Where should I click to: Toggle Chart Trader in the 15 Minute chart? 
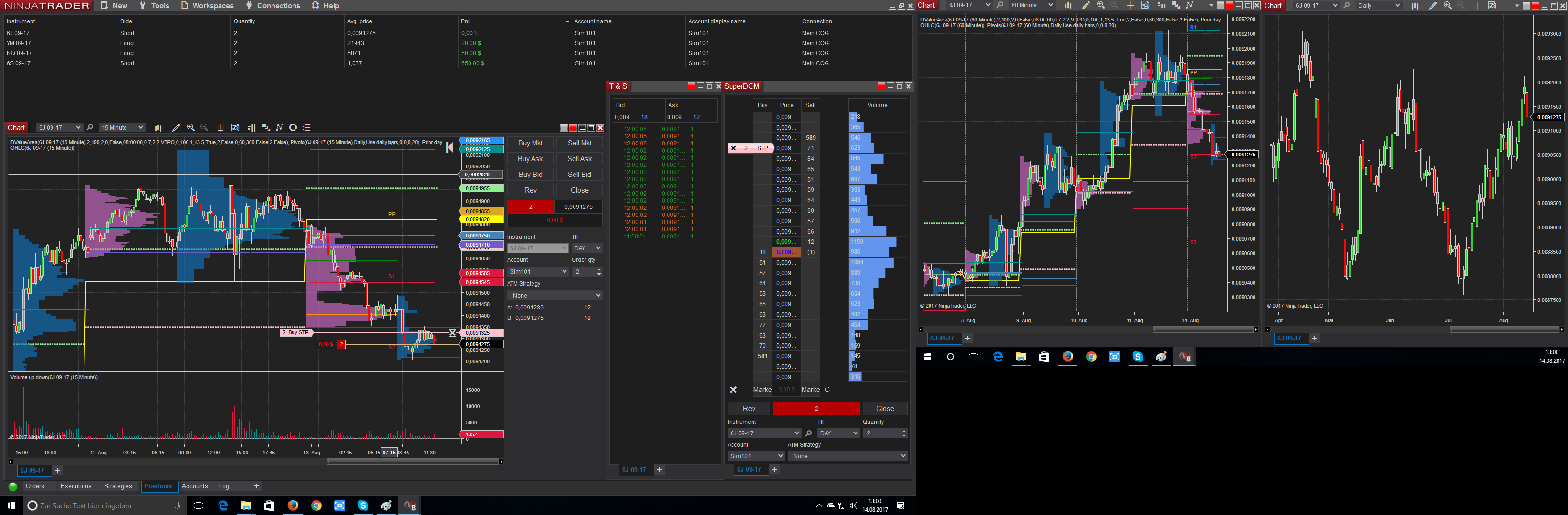click(251, 128)
